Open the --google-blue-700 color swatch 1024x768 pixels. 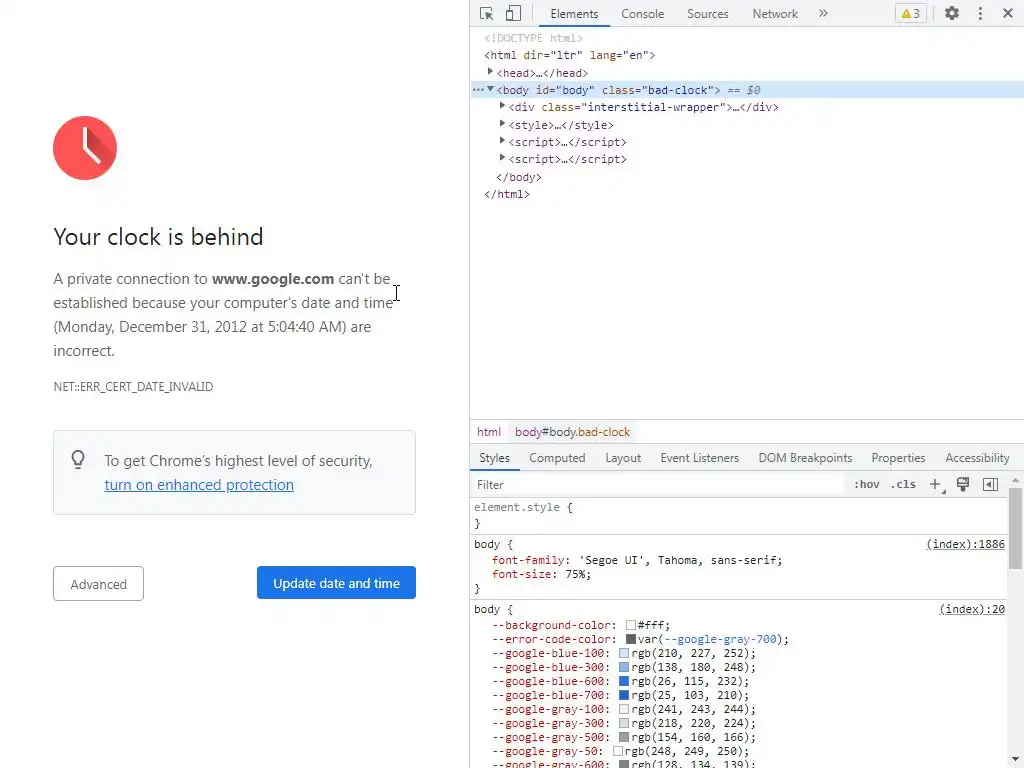coord(624,696)
